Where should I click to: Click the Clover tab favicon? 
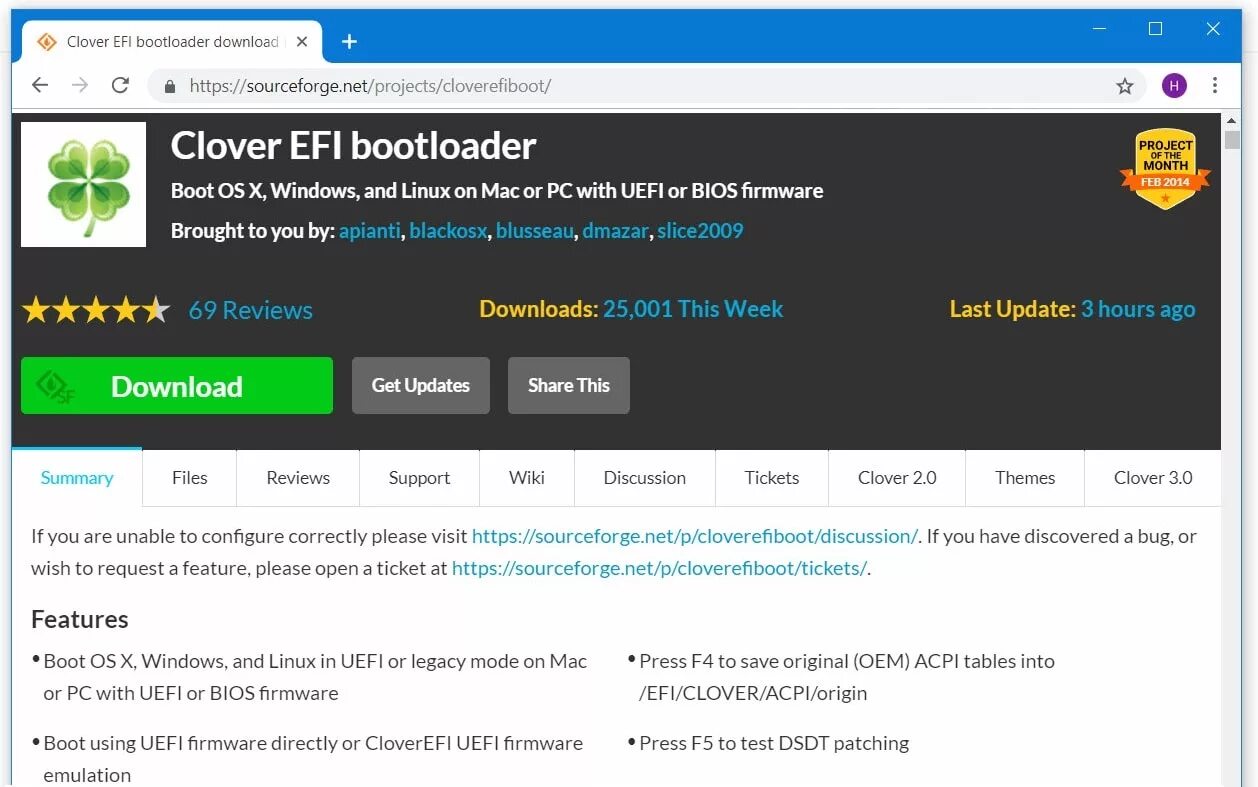(x=46, y=42)
